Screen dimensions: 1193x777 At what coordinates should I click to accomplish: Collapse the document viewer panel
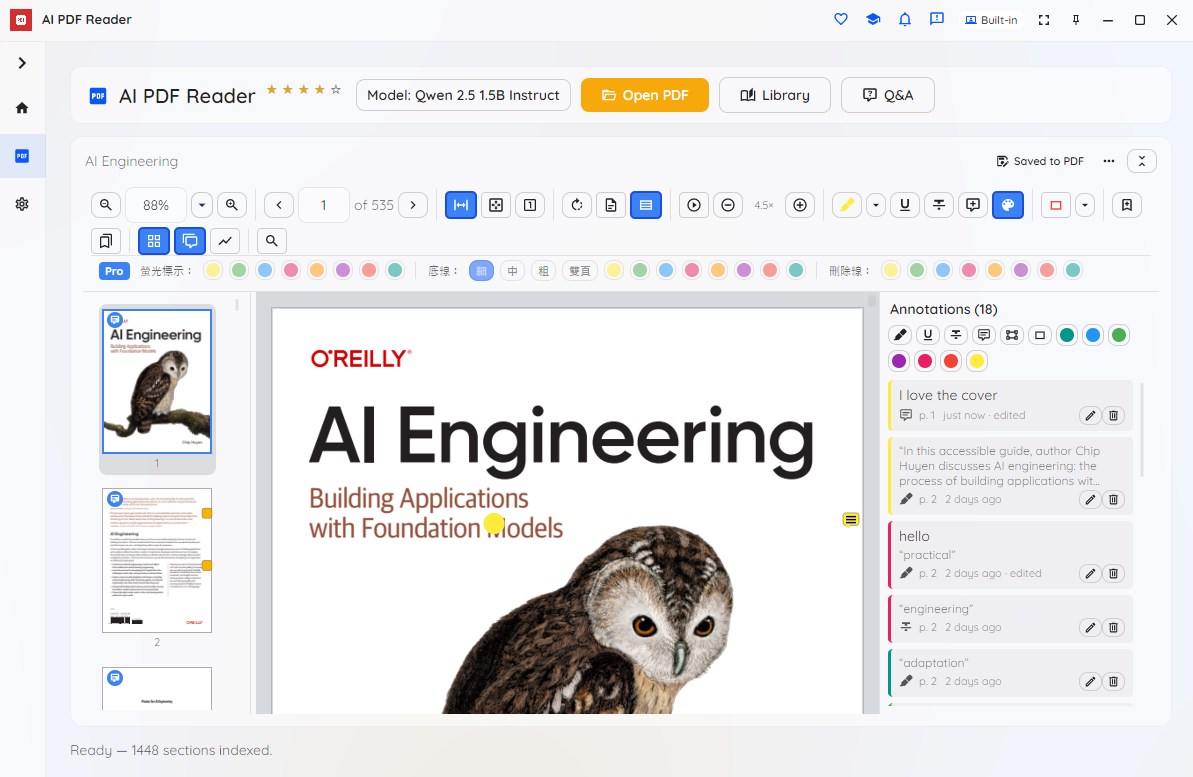[x=1142, y=161]
